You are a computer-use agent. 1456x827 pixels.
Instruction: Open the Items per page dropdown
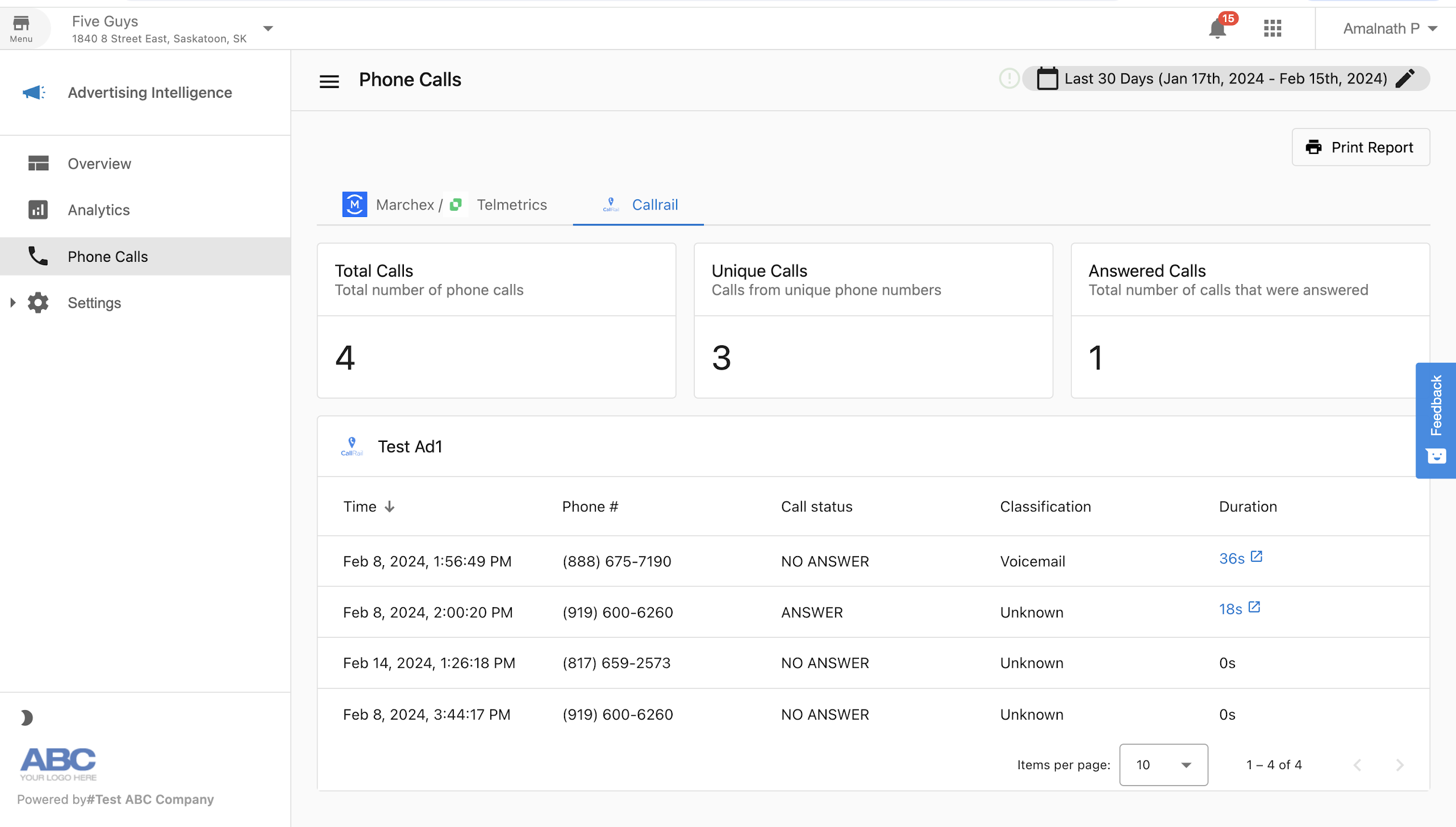tap(1162, 765)
